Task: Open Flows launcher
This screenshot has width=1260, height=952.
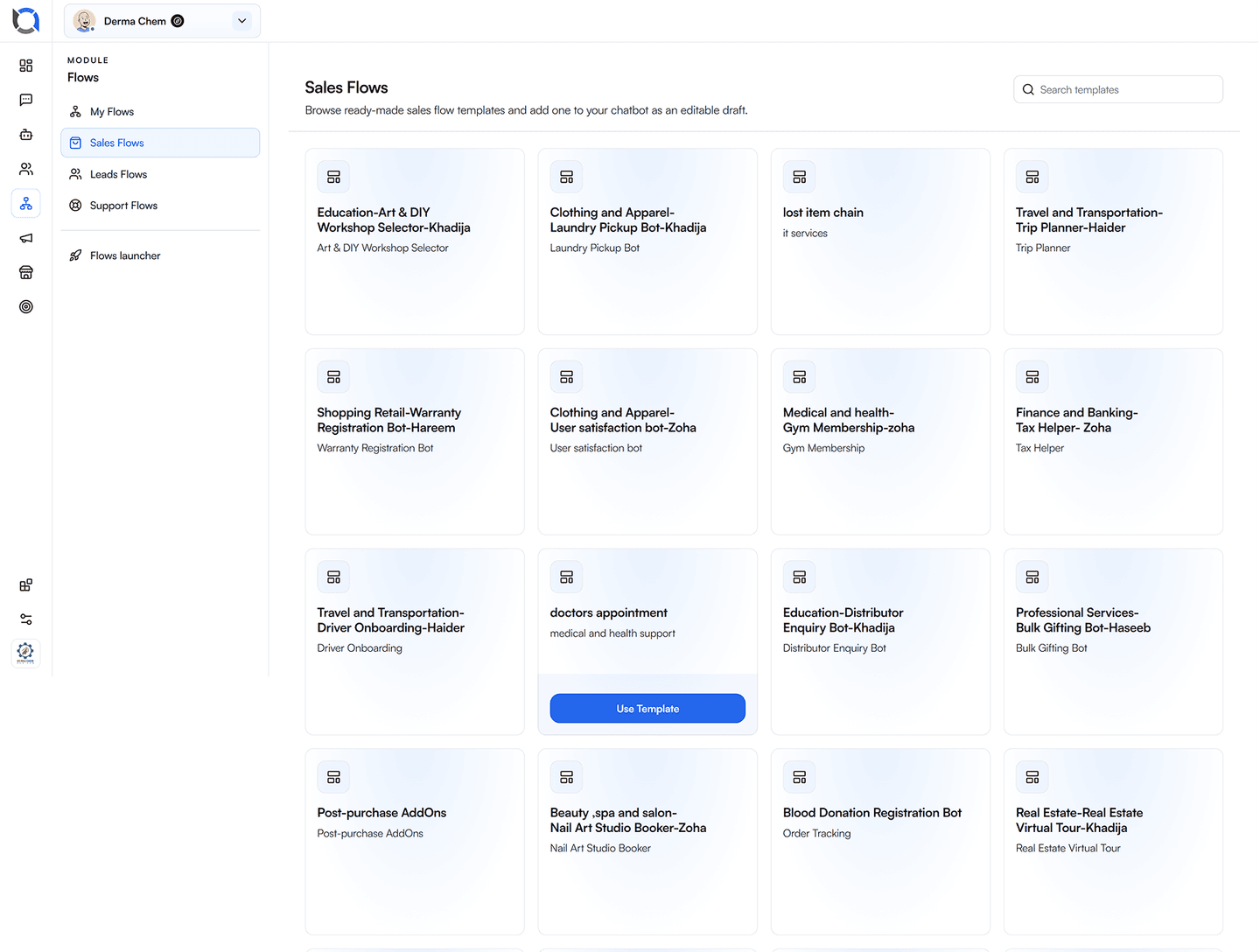Action: click(x=160, y=255)
